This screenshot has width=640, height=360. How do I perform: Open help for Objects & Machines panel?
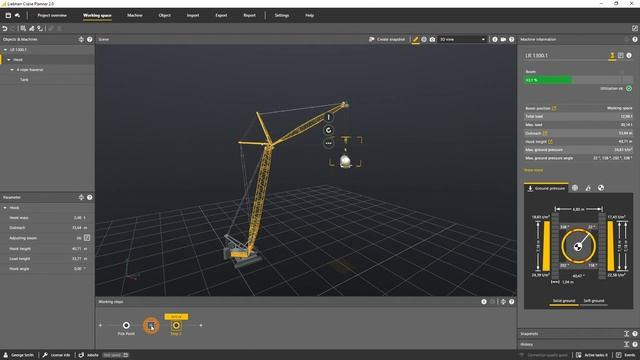point(89,39)
